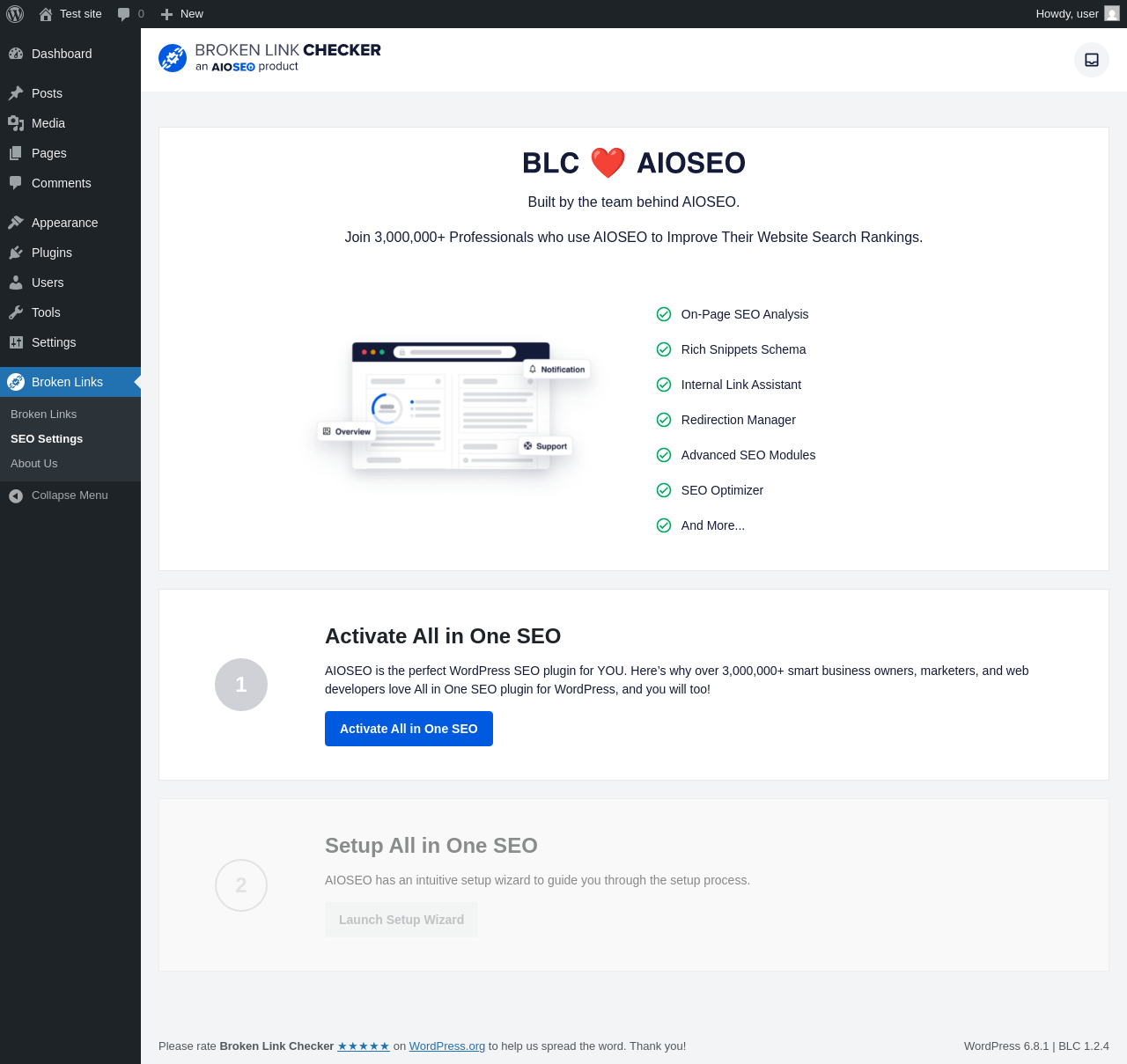
Task: Click the 'Internal Link Assistant' feature text
Action: 741,385
